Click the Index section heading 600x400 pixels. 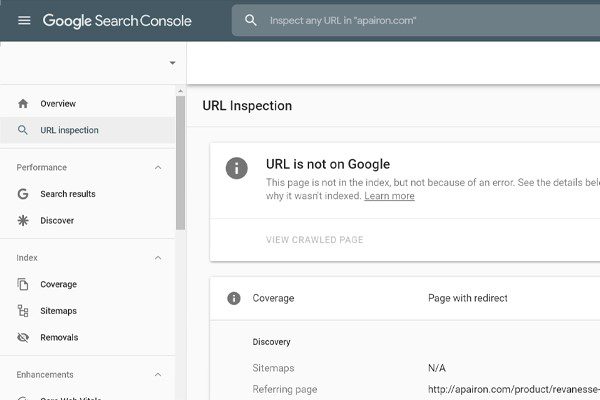[27, 258]
